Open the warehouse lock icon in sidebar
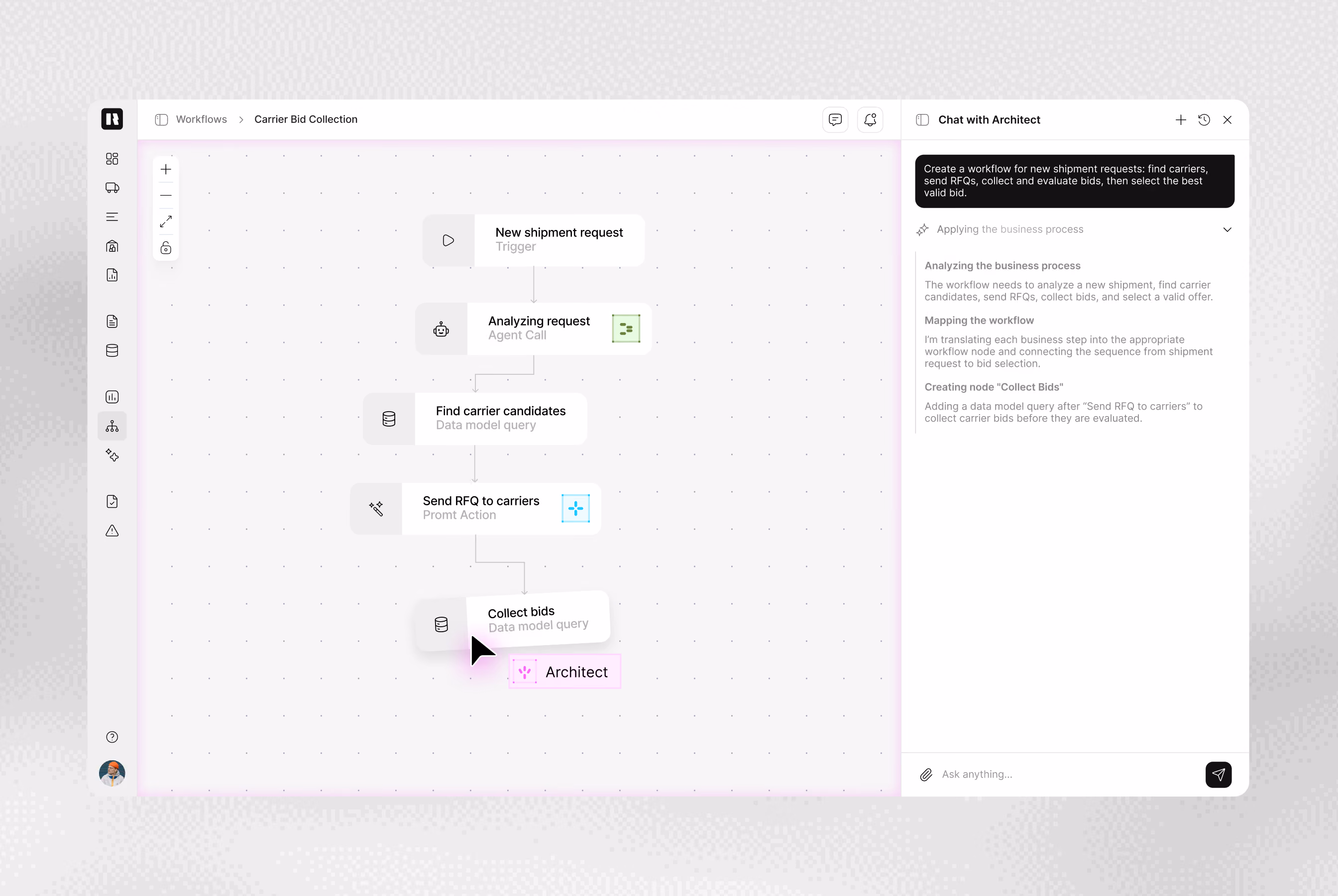Viewport: 1338px width, 896px height. coord(112,246)
